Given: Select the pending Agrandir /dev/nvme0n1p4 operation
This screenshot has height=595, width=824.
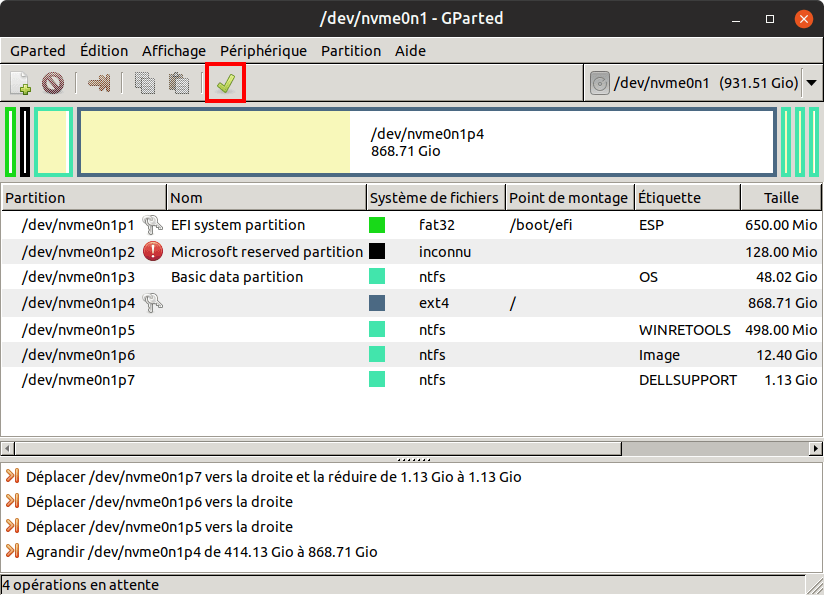Looking at the screenshot, I should [202, 551].
